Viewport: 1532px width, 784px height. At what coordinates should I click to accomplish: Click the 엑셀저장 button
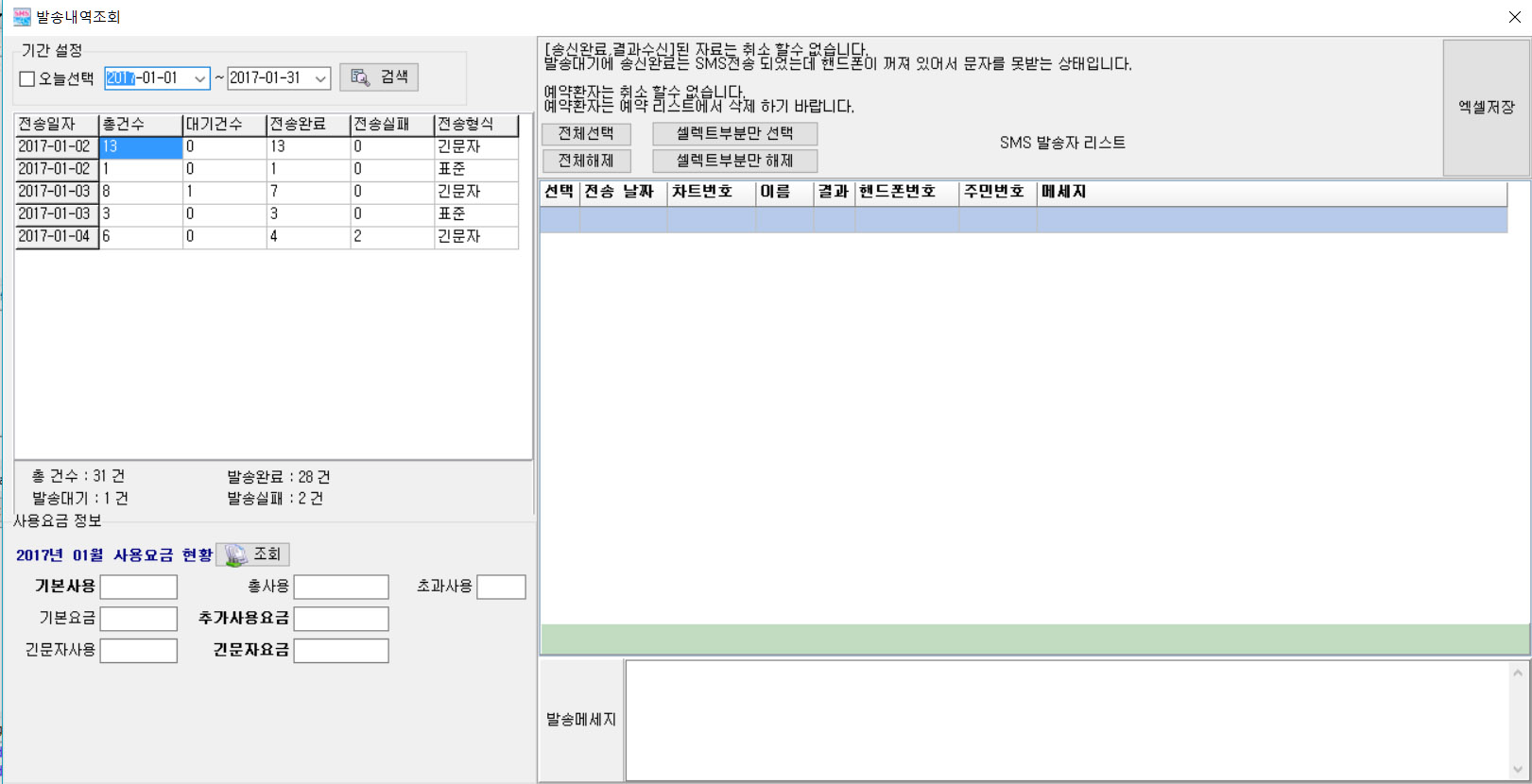click(x=1486, y=108)
